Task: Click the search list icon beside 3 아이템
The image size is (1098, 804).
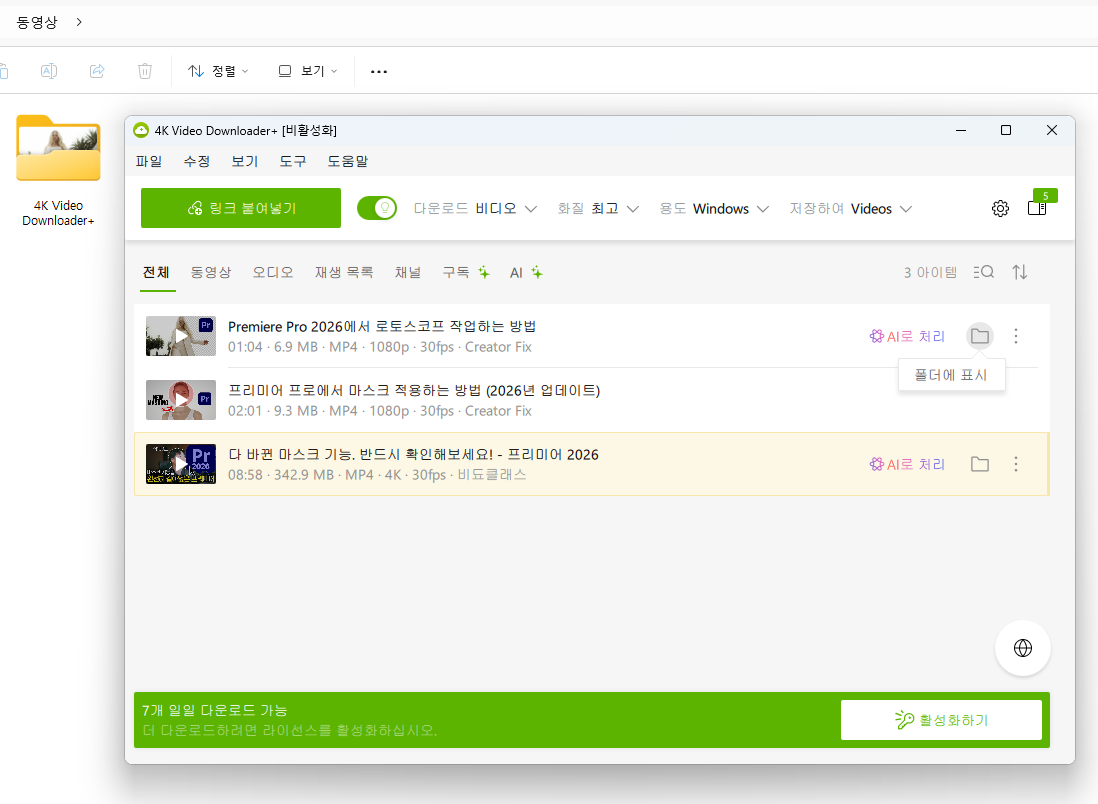Action: click(984, 272)
